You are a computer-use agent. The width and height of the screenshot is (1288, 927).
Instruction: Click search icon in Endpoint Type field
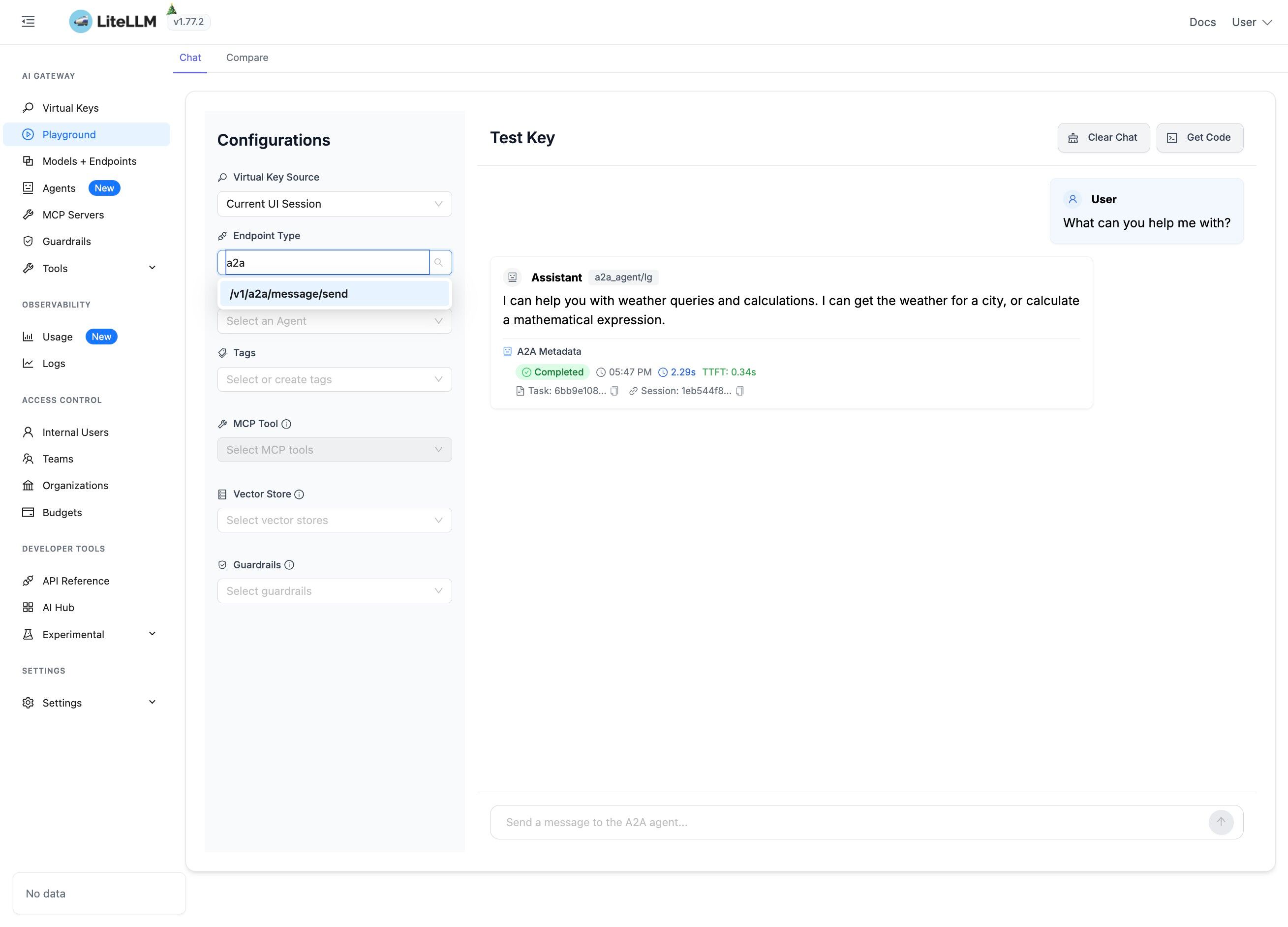pos(439,262)
